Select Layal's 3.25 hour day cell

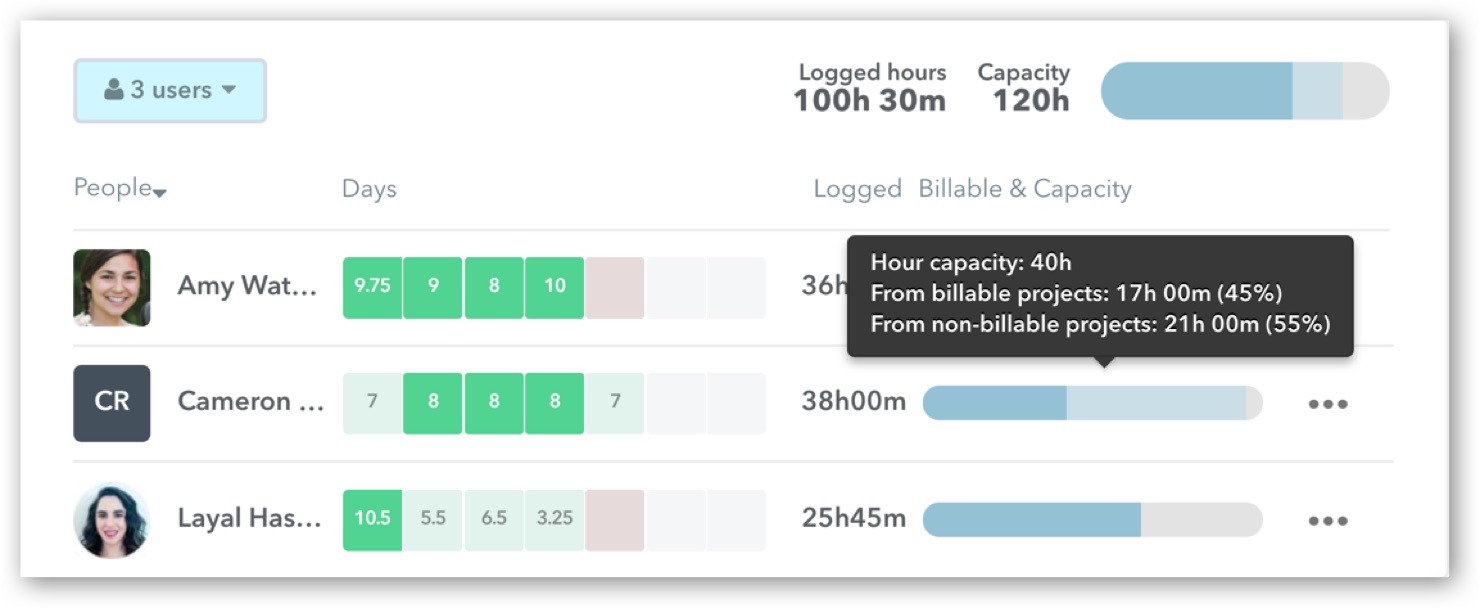[554, 519]
